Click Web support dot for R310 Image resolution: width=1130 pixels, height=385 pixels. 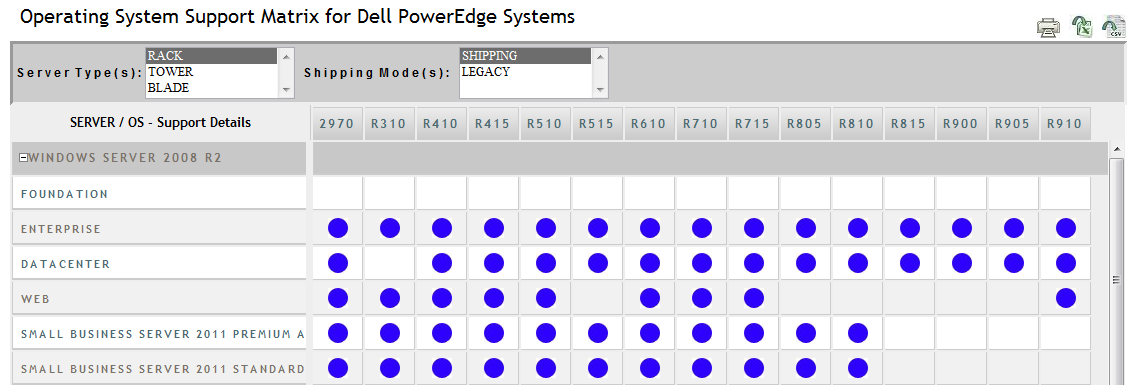[390, 298]
